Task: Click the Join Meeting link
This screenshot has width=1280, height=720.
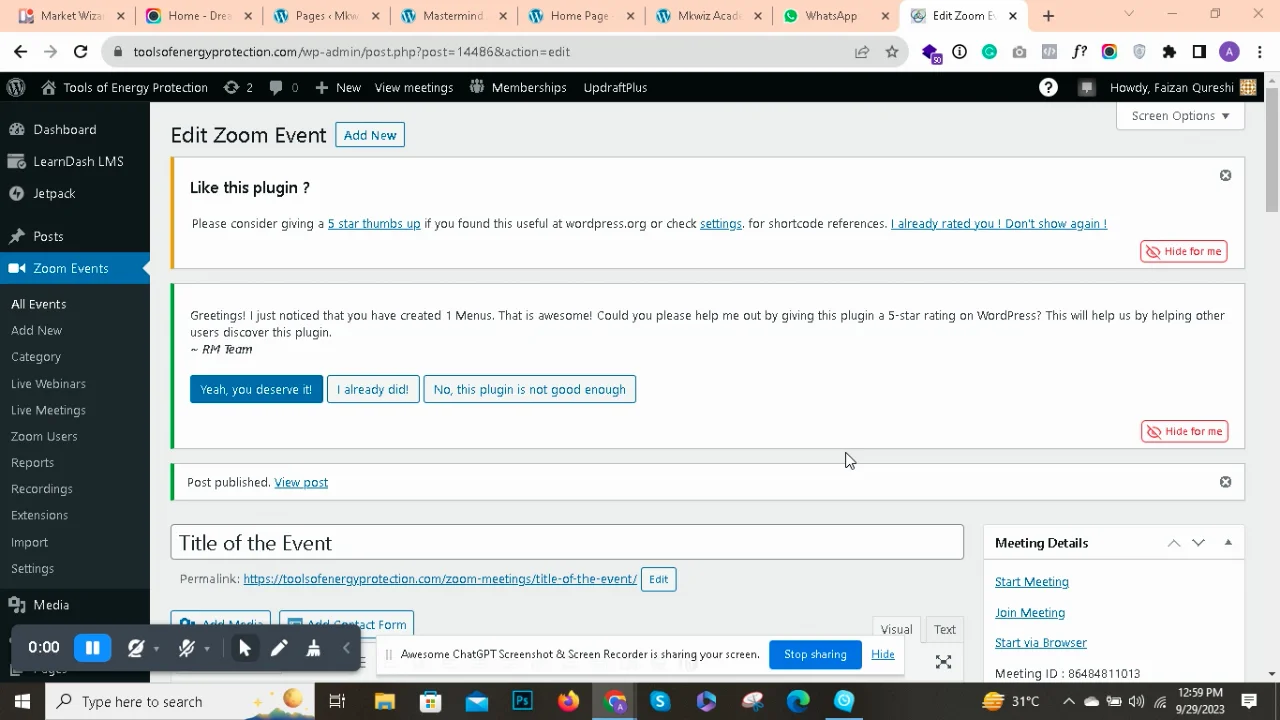Action: (1030, 613)
